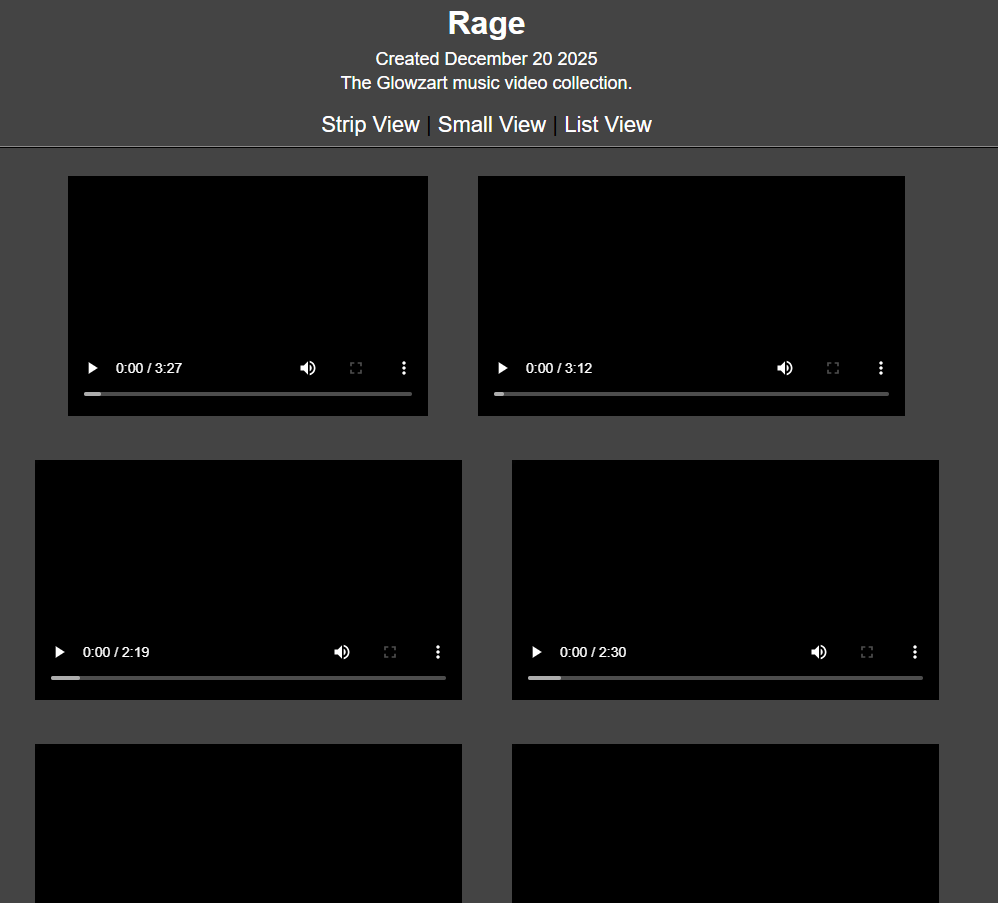
Task: Enter fullscreen on the 3:12 video
Action: tap(833, 368)
